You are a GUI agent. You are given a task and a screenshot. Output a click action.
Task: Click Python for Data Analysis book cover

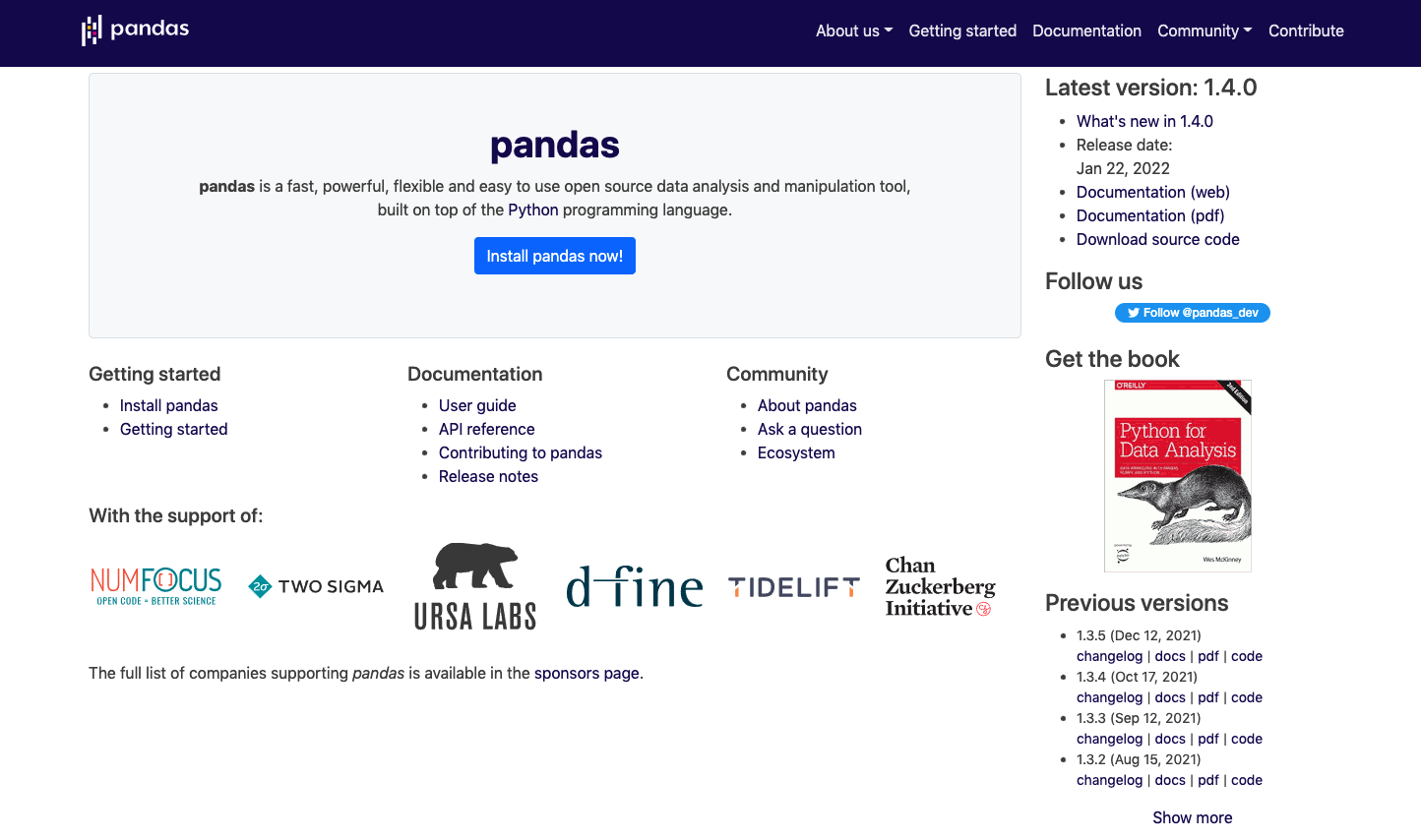pos(1178,476)
